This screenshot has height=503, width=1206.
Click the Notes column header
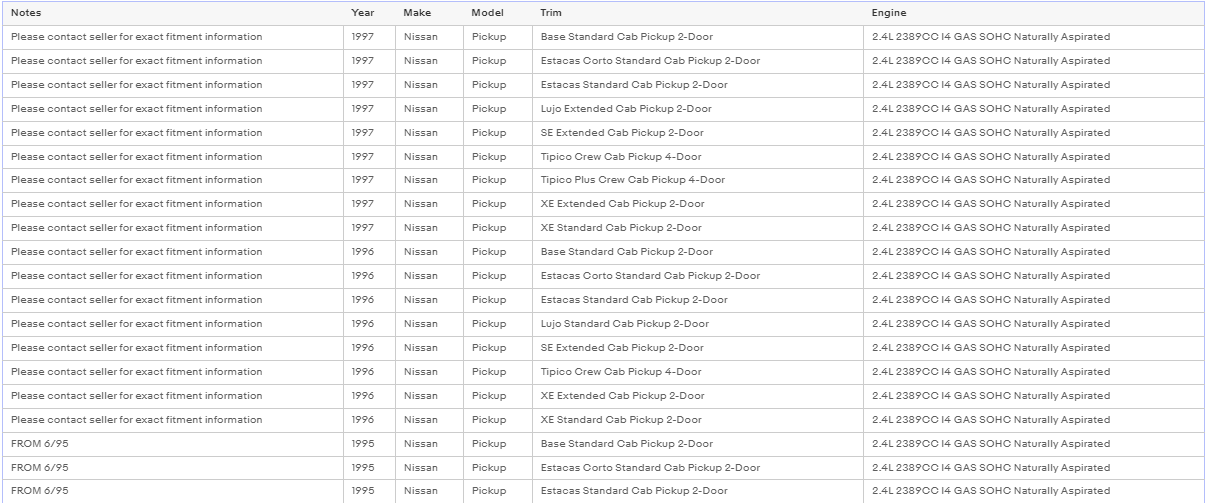click(x=173, y=13)
